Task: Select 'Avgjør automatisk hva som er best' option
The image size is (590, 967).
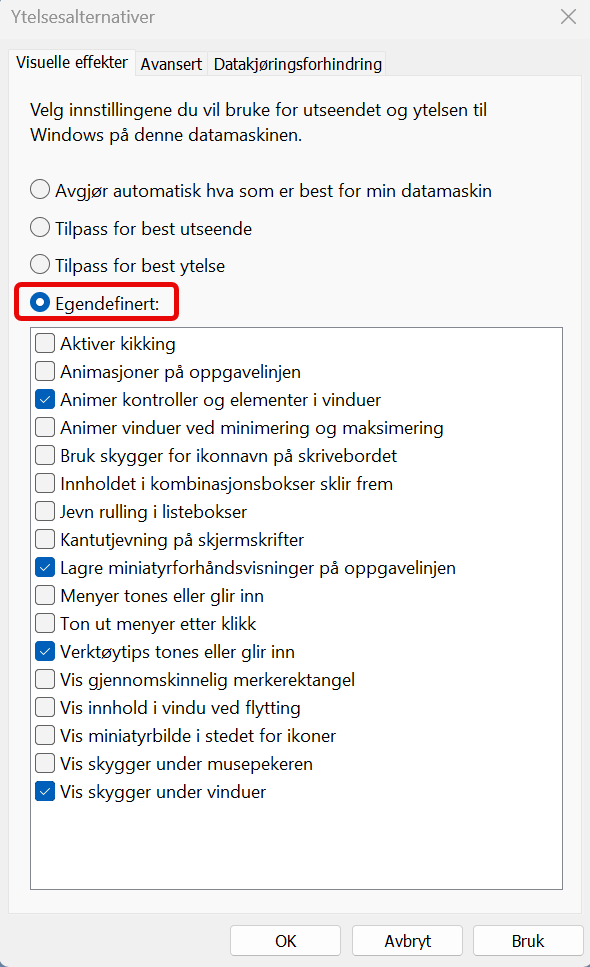Action: point(37,189)
